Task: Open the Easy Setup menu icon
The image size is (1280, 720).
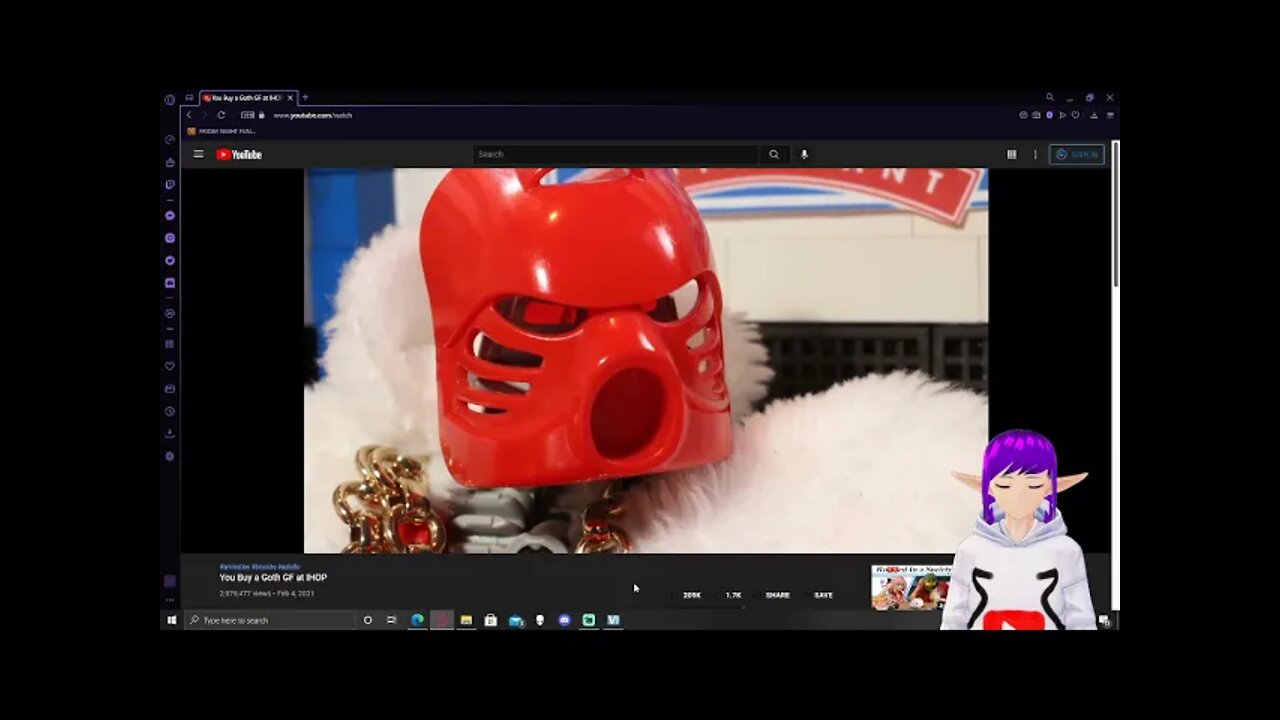Action: [1111, 115]
